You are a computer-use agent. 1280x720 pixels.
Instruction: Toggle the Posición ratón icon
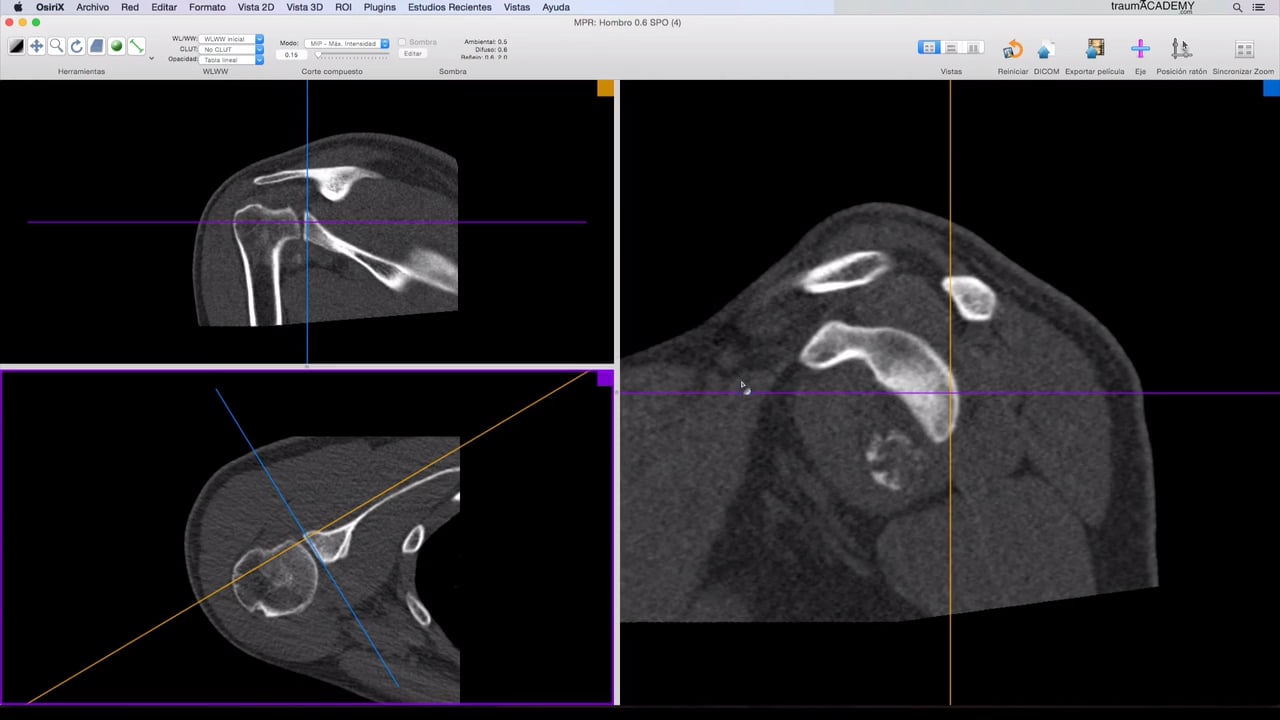point(1181,49)
